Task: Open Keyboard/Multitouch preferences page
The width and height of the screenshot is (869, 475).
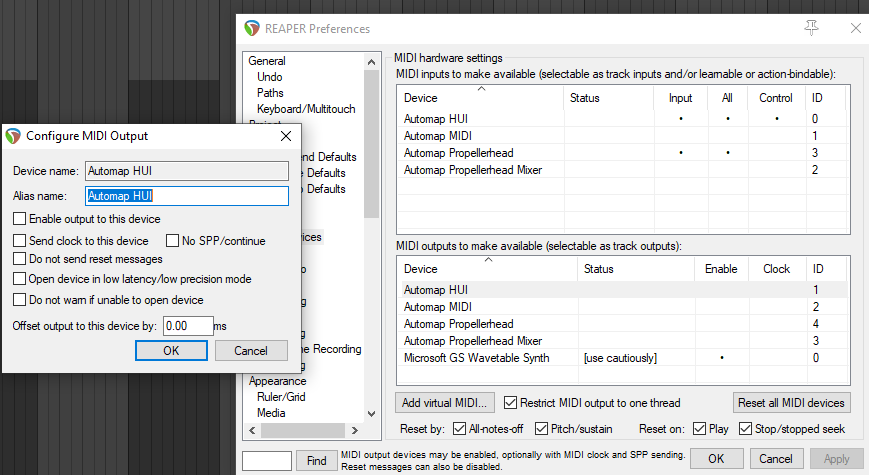Action: 306,109
